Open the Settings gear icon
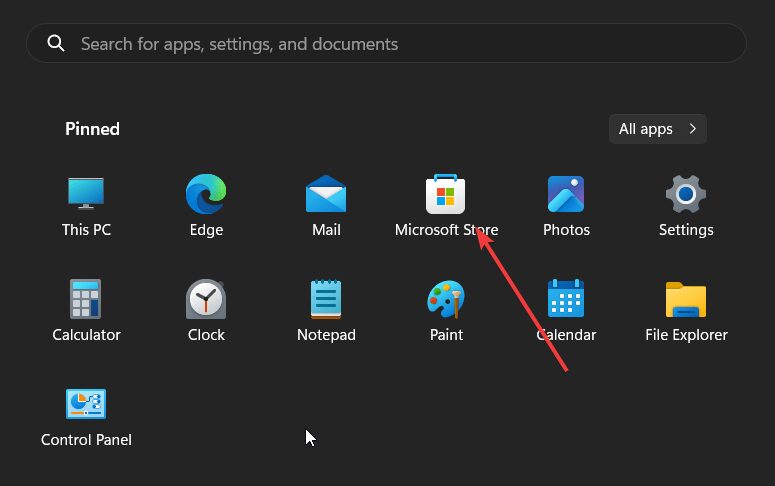Viewport: 775px width, 486px height. click(686, 194)
